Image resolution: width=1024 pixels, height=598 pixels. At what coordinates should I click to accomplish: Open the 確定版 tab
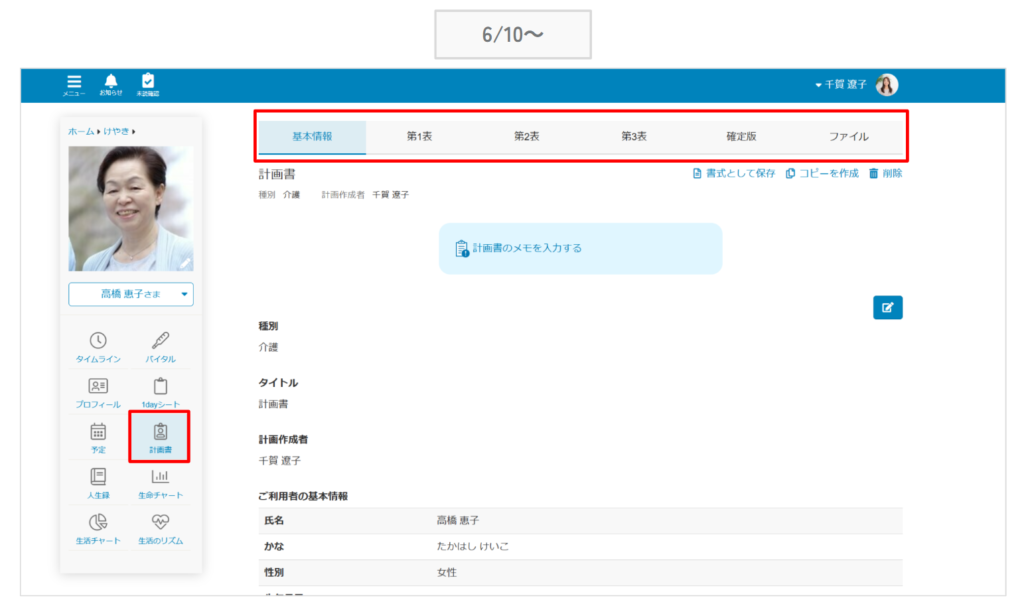741,136
